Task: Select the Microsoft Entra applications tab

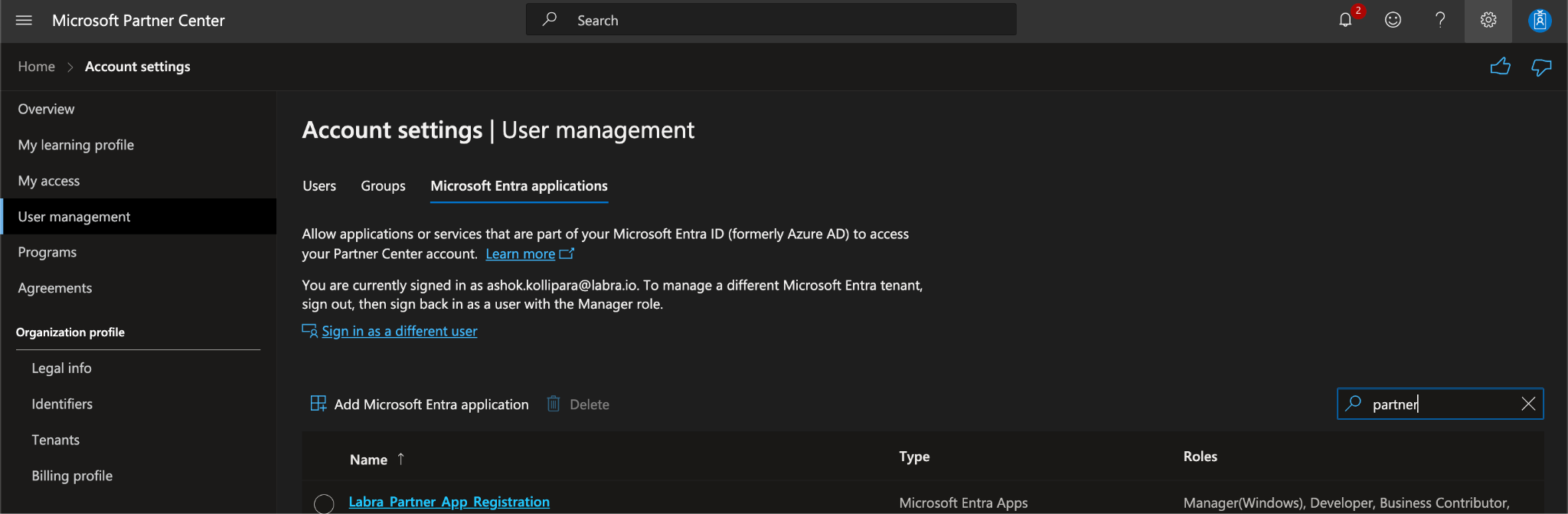Action: click(519, 186)
